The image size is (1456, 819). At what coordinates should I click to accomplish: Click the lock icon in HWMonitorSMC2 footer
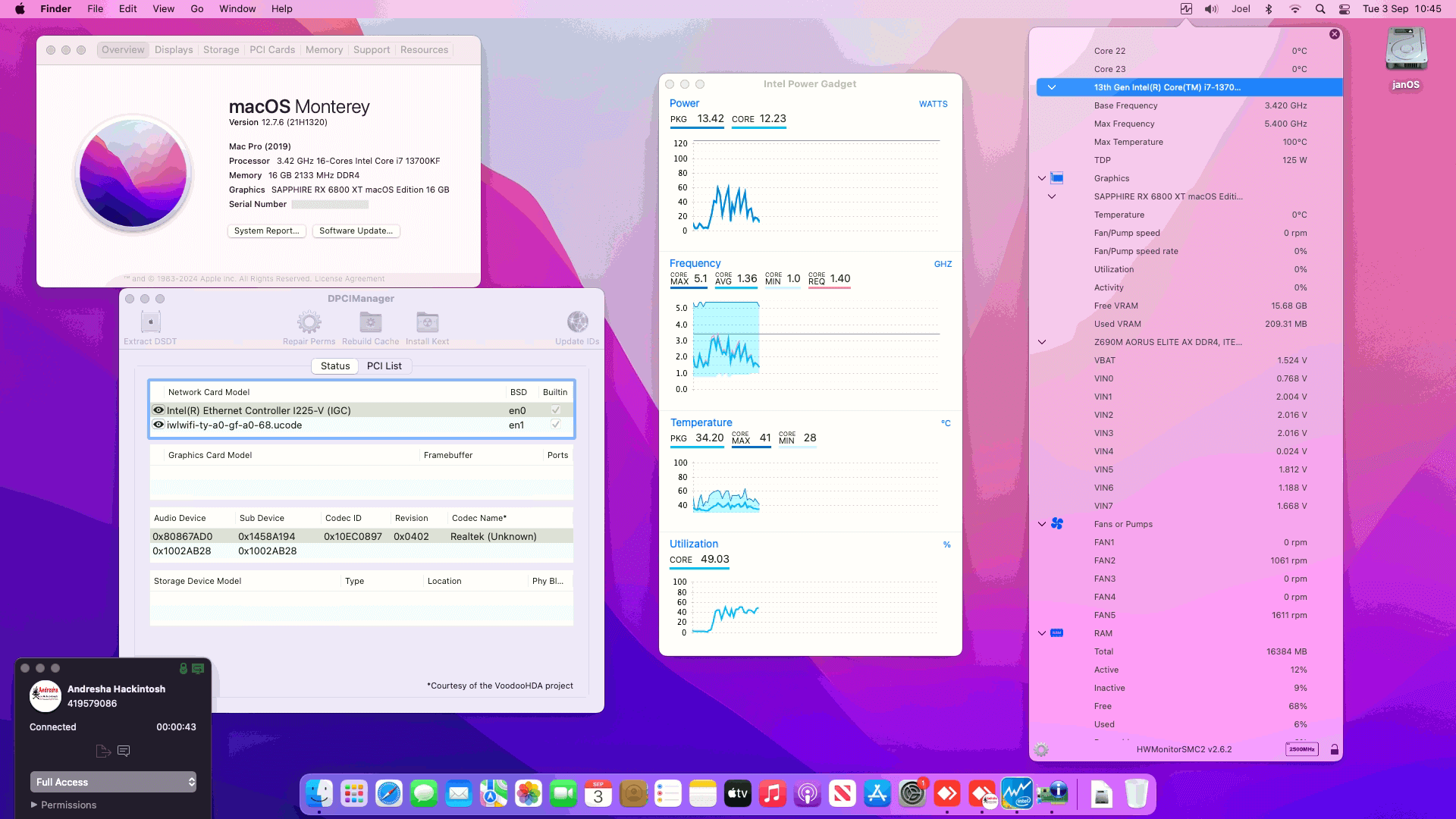1335,748
